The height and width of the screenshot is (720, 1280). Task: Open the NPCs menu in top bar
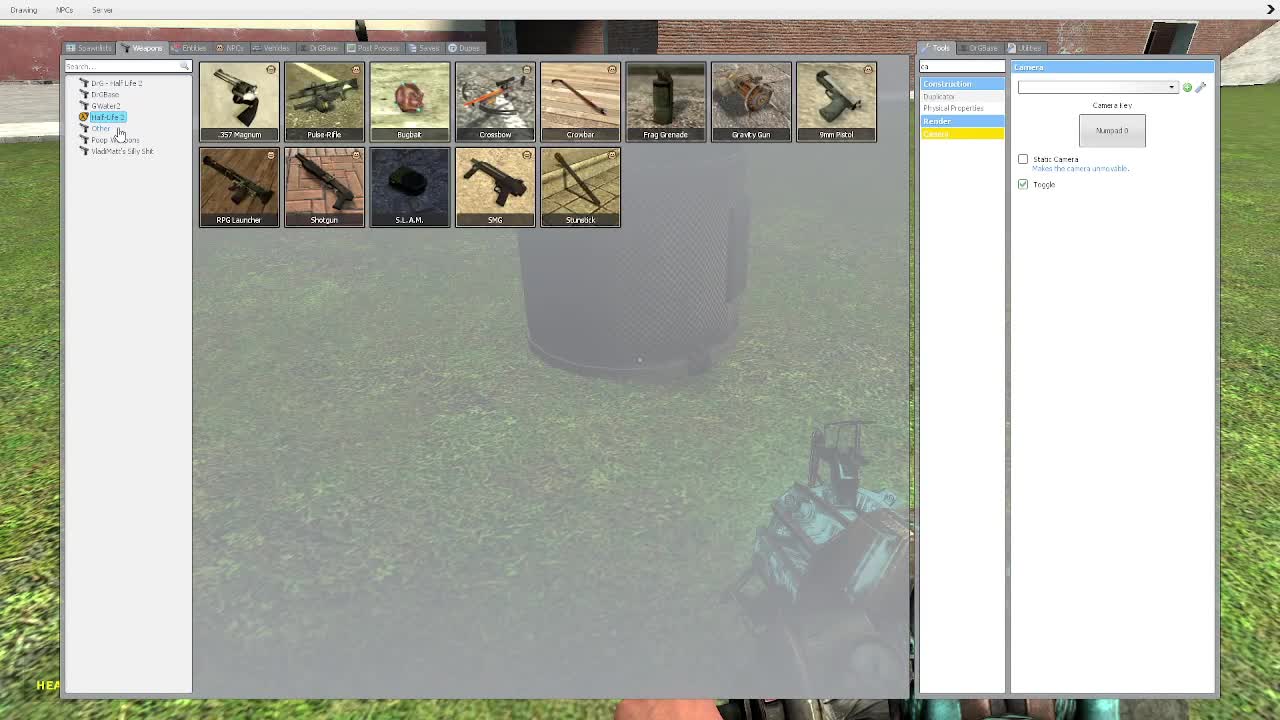tap(64, 10)
